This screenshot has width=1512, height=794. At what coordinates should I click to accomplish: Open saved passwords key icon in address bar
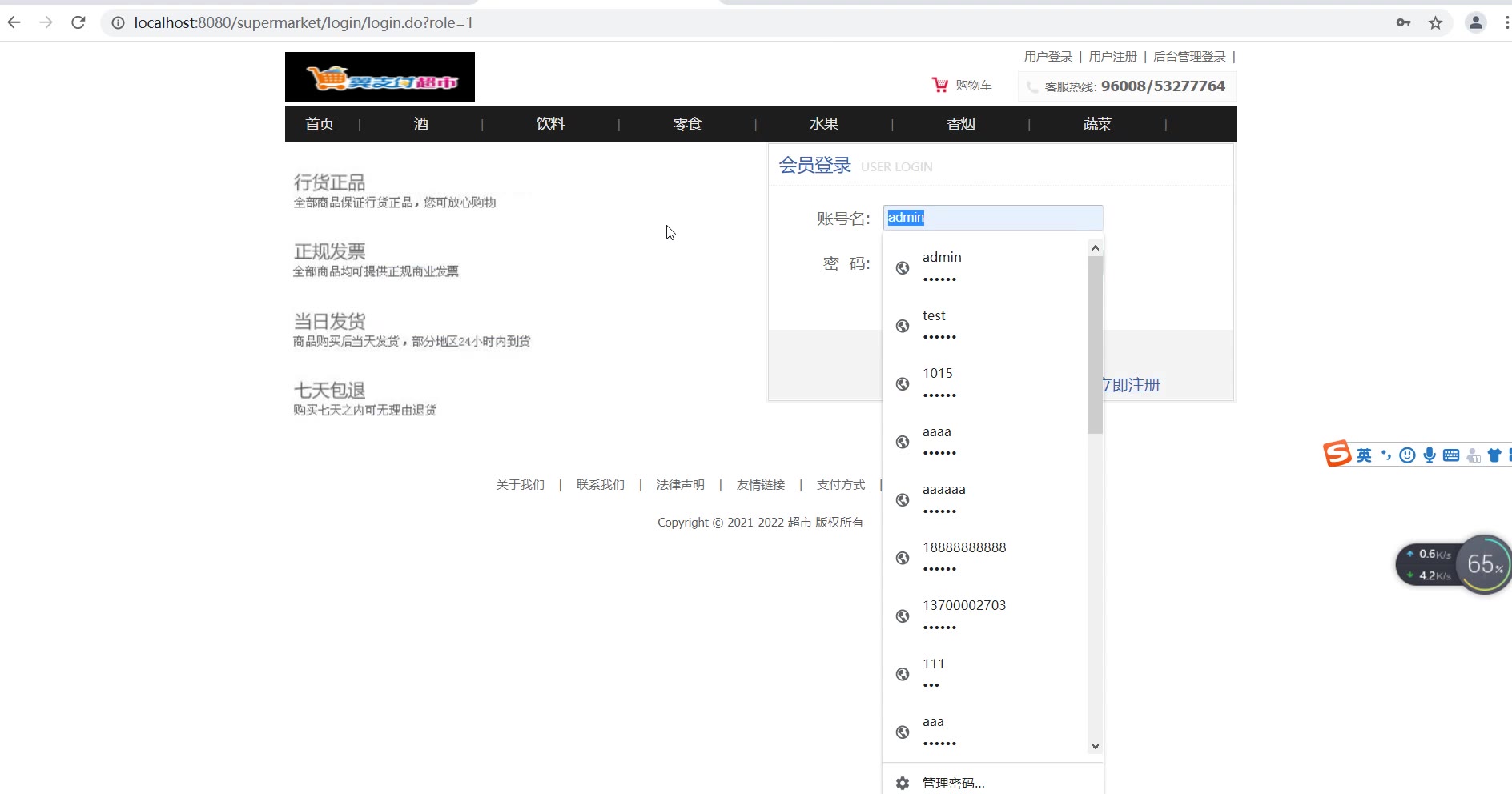pos(1403,22)
